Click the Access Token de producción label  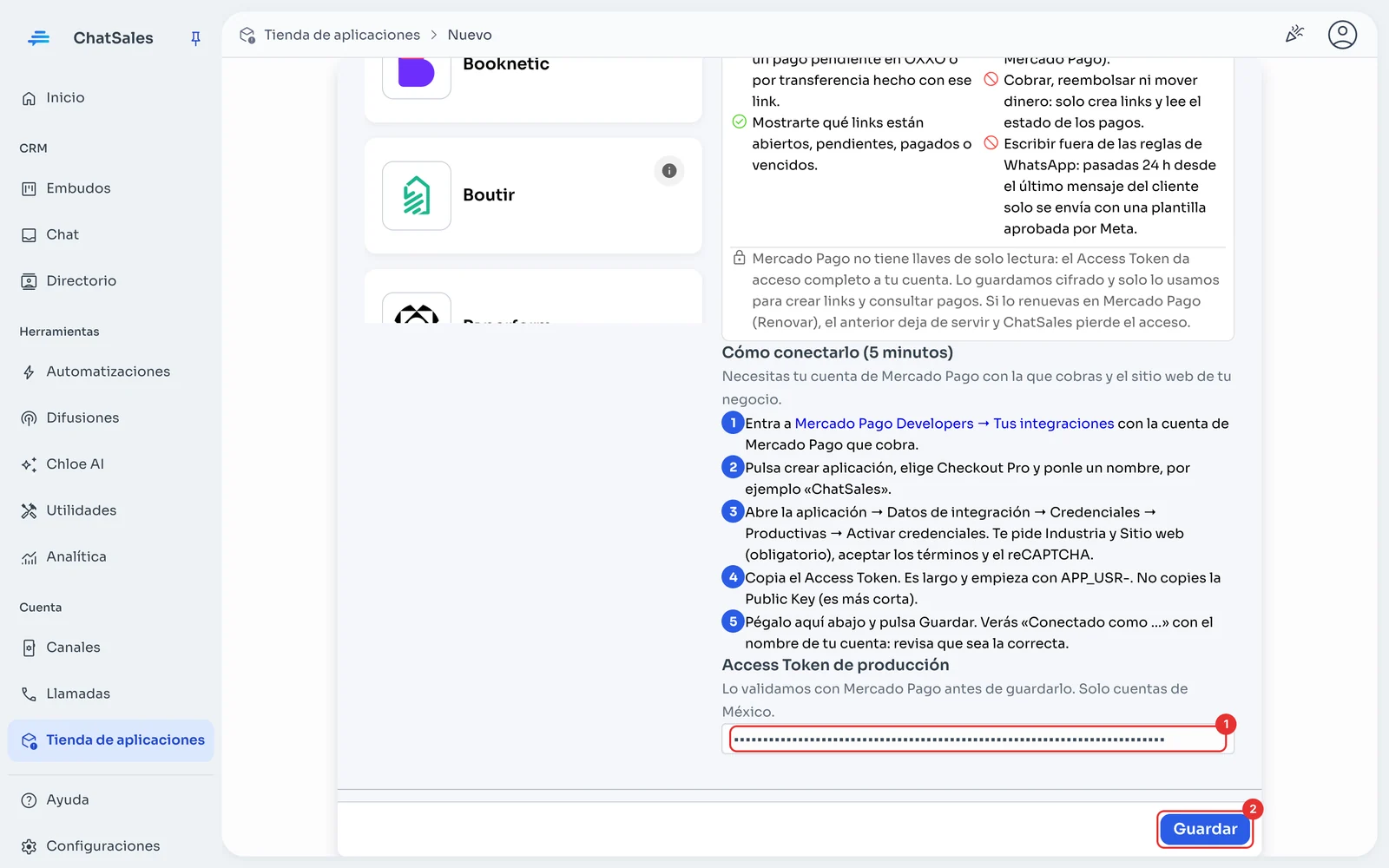835,665
